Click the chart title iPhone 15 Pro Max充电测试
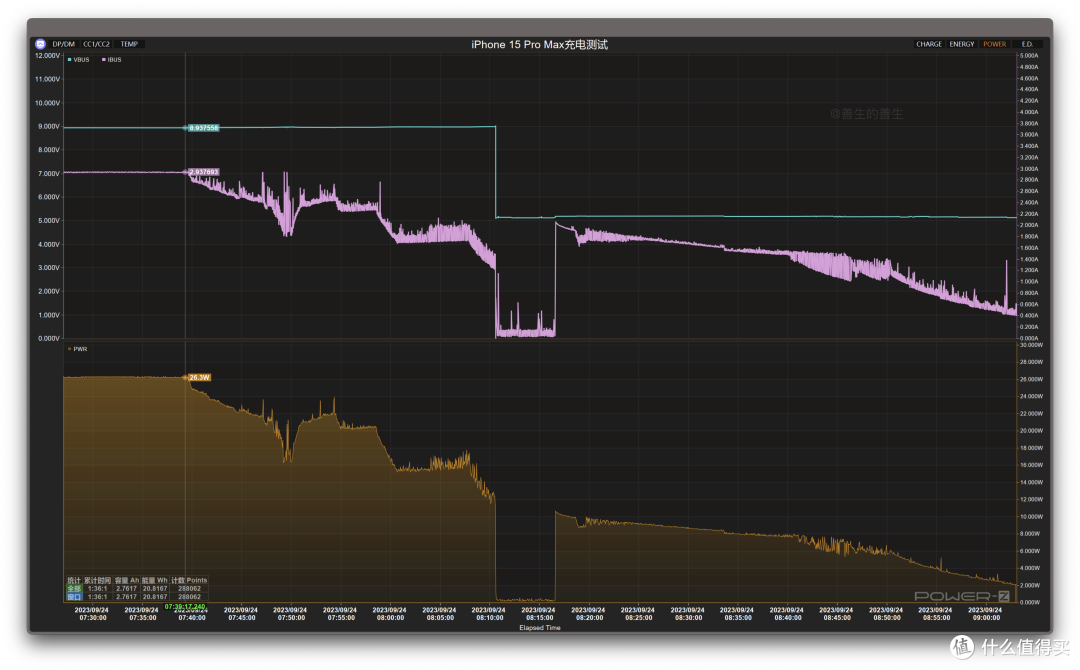This screenshot has height=670, width=1080. coord(539,45)
